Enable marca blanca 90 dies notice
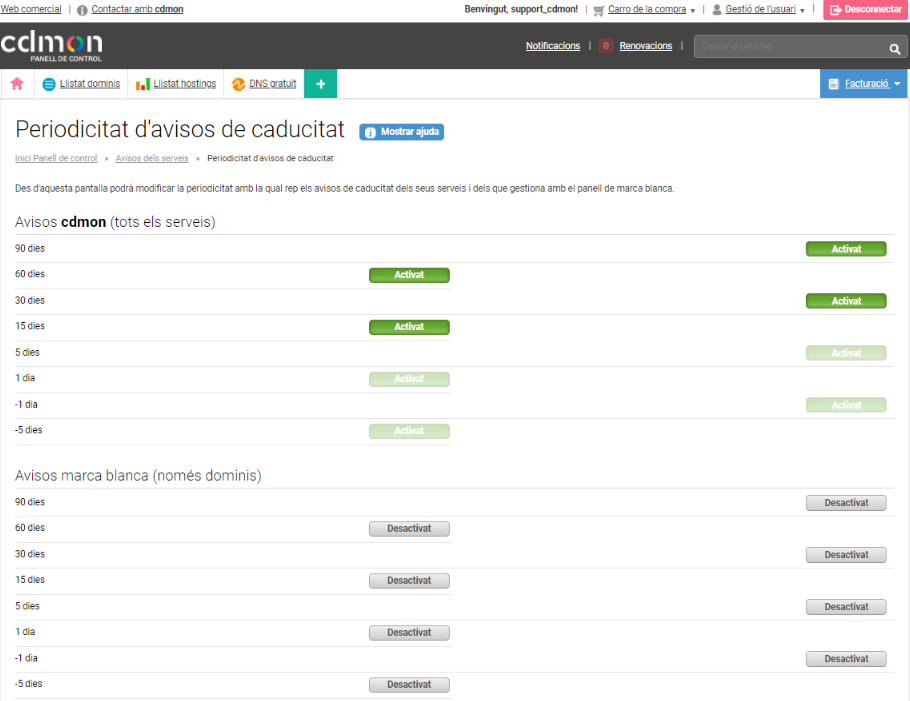910x701 pixels. 846,503
